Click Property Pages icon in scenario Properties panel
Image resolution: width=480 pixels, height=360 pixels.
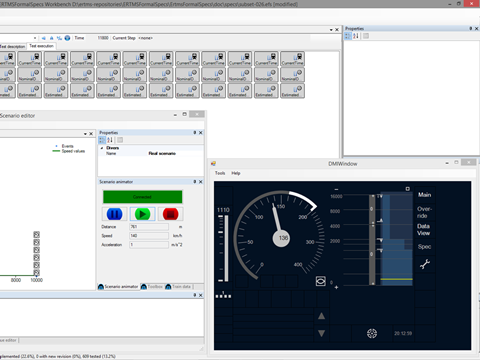[x=120, y=140]
